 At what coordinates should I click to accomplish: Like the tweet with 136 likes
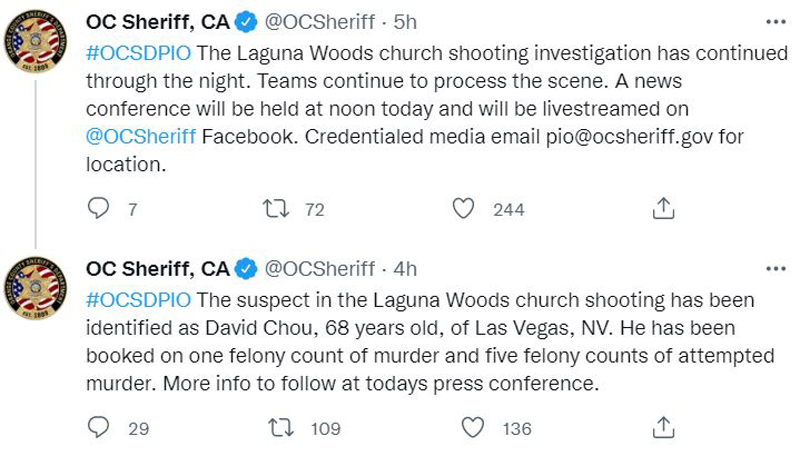472,427
